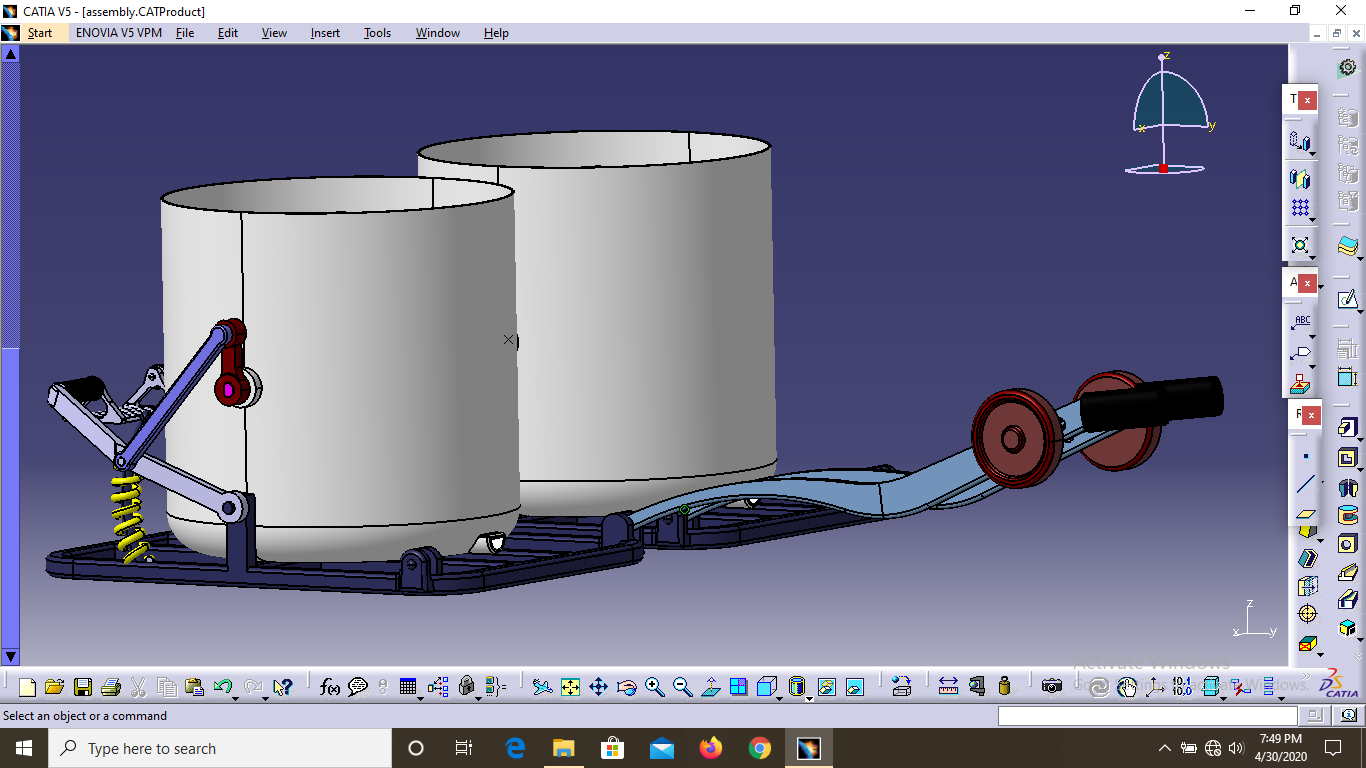Open the Design Table grid icon
Viewport: 1366px width, 768px height.
point(407,687)
